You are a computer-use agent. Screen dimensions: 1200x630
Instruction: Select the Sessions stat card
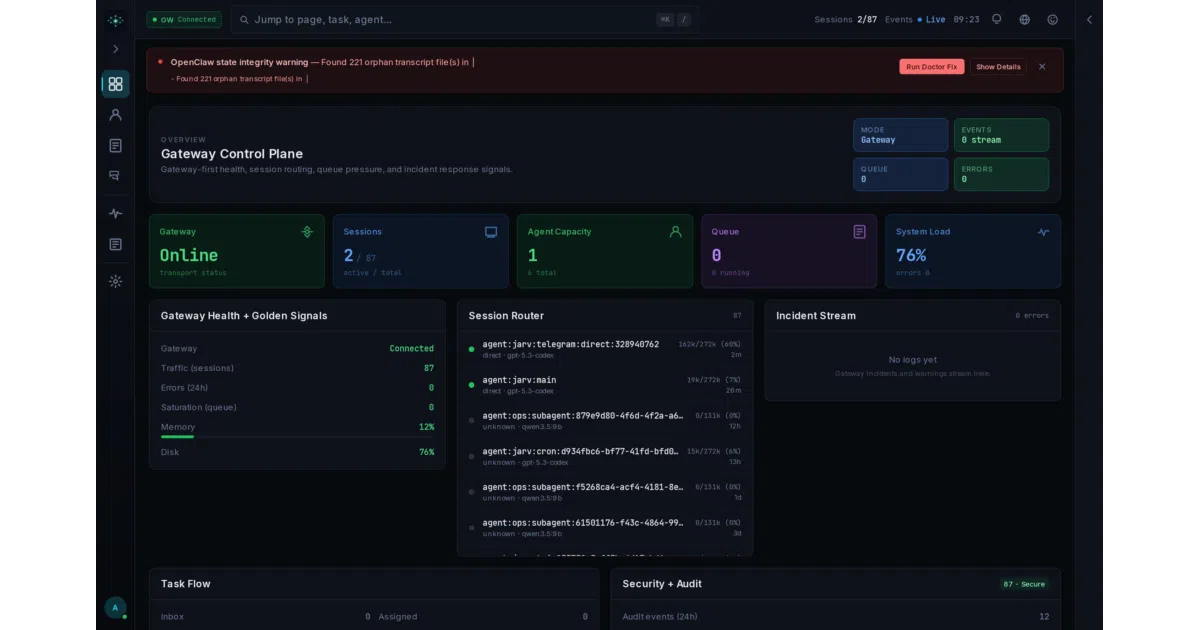click(x=420, y=251)
